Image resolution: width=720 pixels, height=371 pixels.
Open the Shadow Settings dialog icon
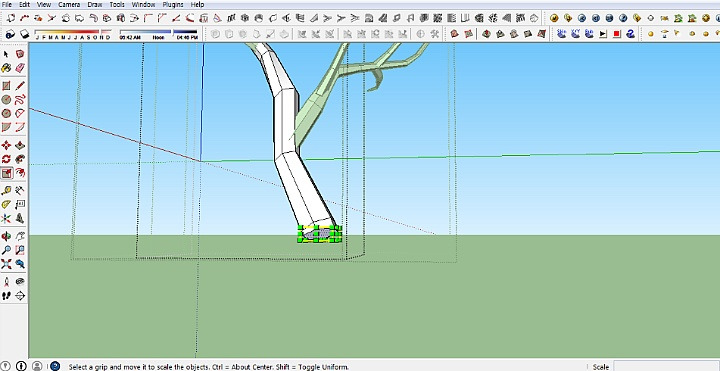[x=10, y=34]
